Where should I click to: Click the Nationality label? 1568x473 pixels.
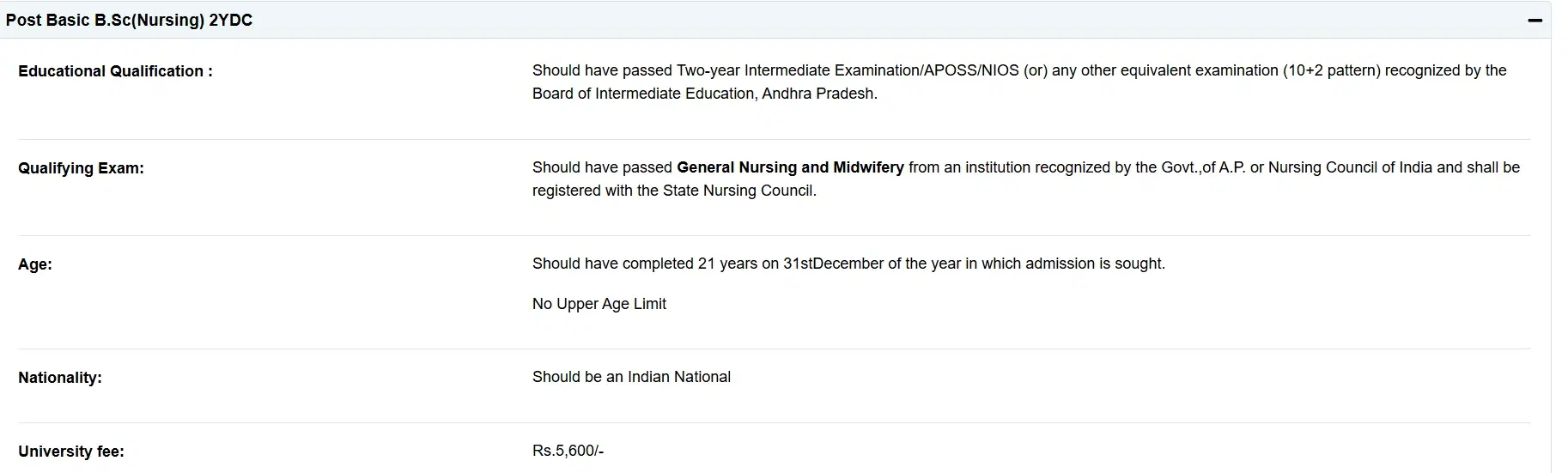(60, 378)
